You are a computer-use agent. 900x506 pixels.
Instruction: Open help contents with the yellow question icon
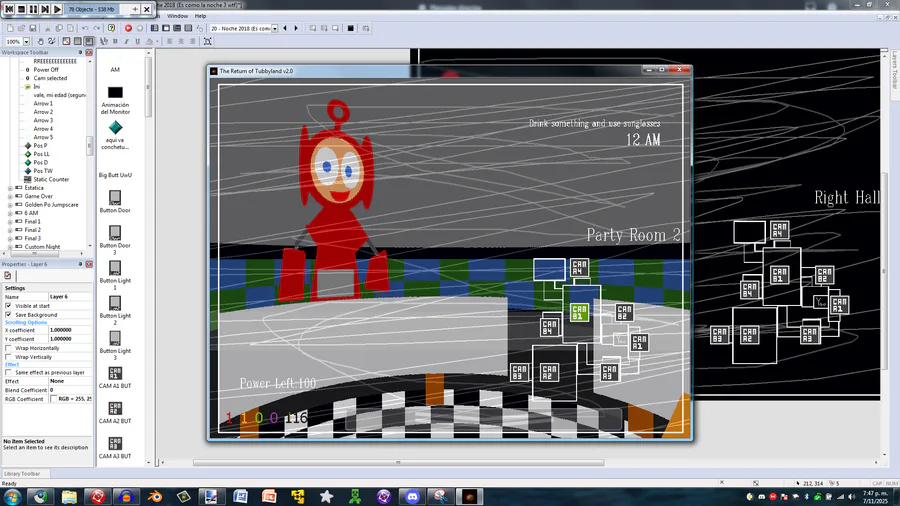click(x=111, y=28)
